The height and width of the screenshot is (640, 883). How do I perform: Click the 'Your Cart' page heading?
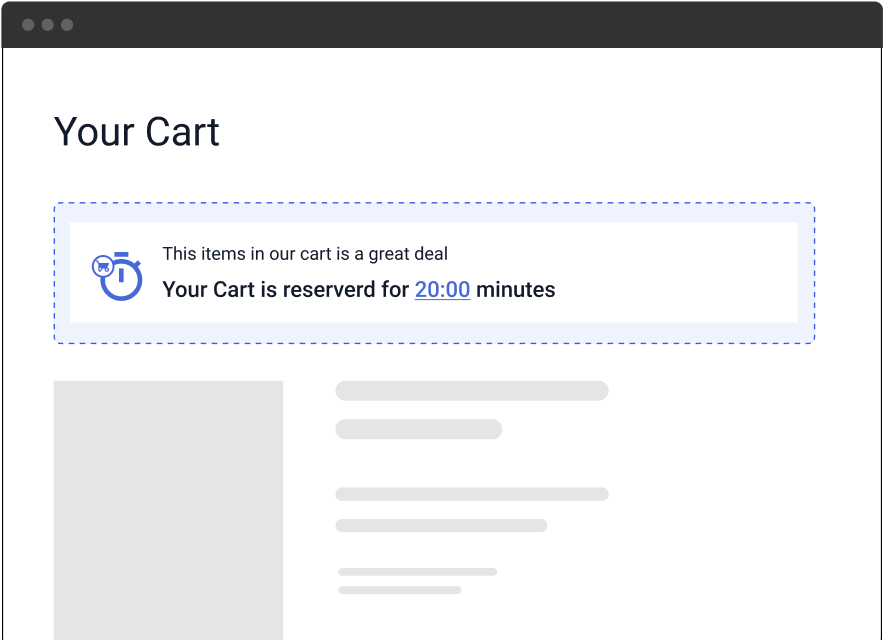136,132
